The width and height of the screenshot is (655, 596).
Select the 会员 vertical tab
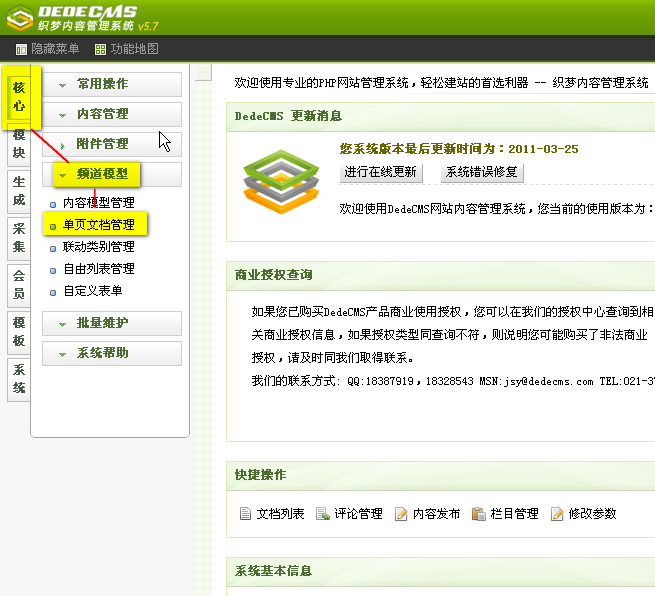tap(19, 285)
